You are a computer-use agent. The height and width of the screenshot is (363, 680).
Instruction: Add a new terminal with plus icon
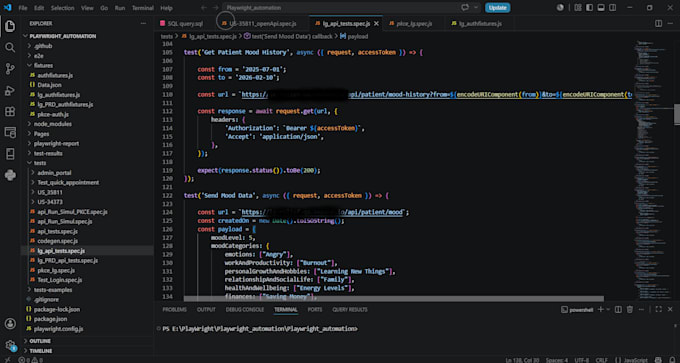click(601, 309)
